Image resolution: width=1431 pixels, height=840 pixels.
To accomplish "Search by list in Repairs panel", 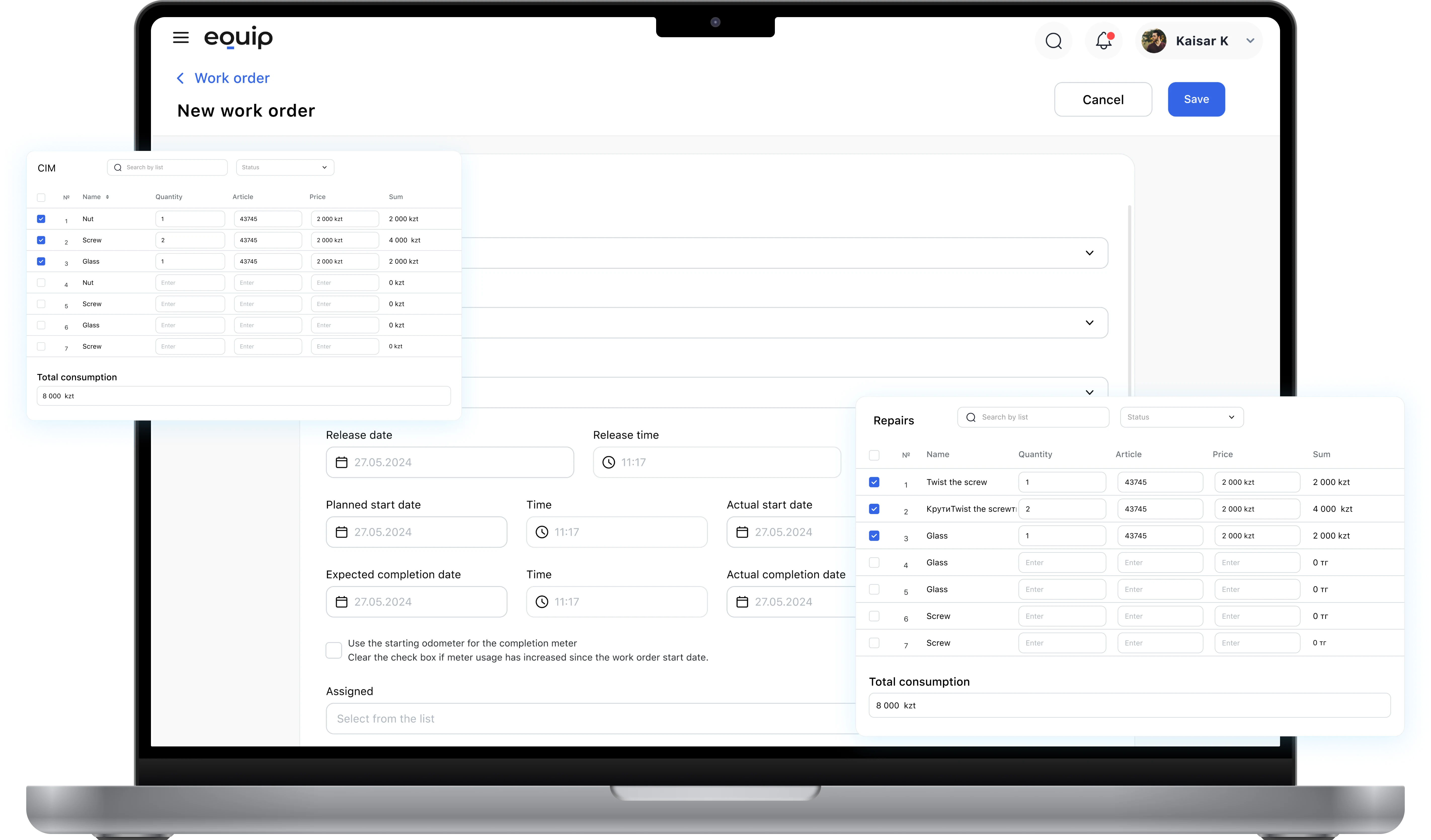I will (x=1033, y=418).
